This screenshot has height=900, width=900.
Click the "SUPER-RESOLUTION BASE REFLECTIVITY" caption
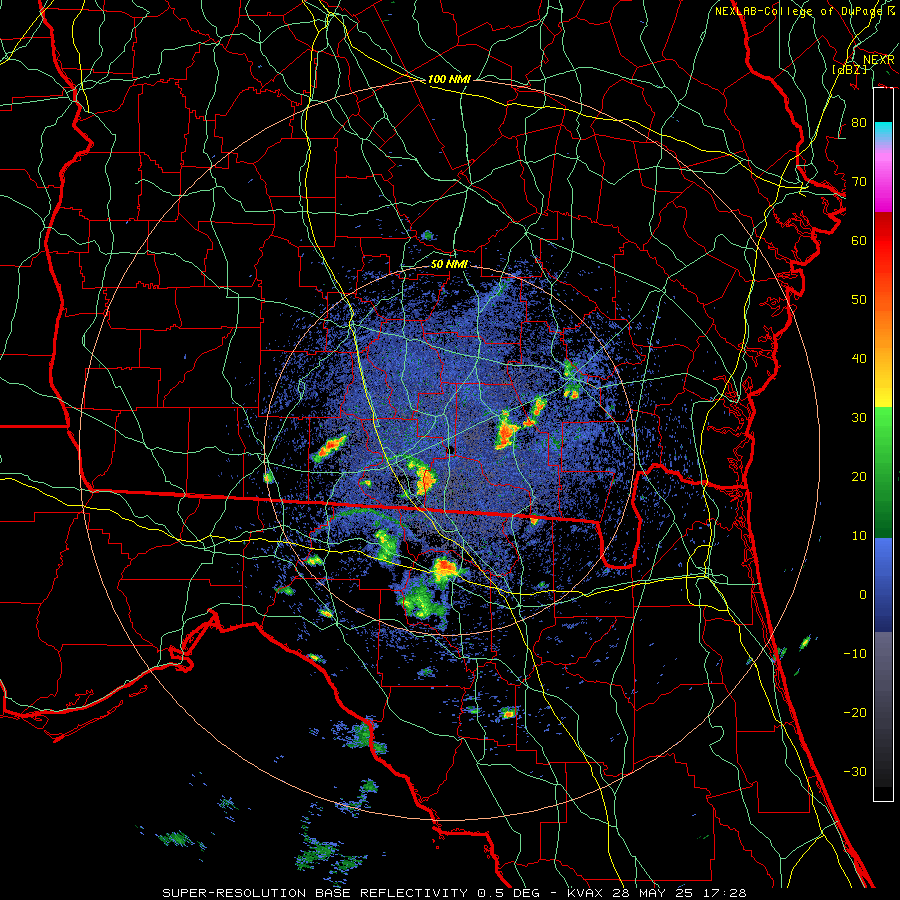click(315, 893)
